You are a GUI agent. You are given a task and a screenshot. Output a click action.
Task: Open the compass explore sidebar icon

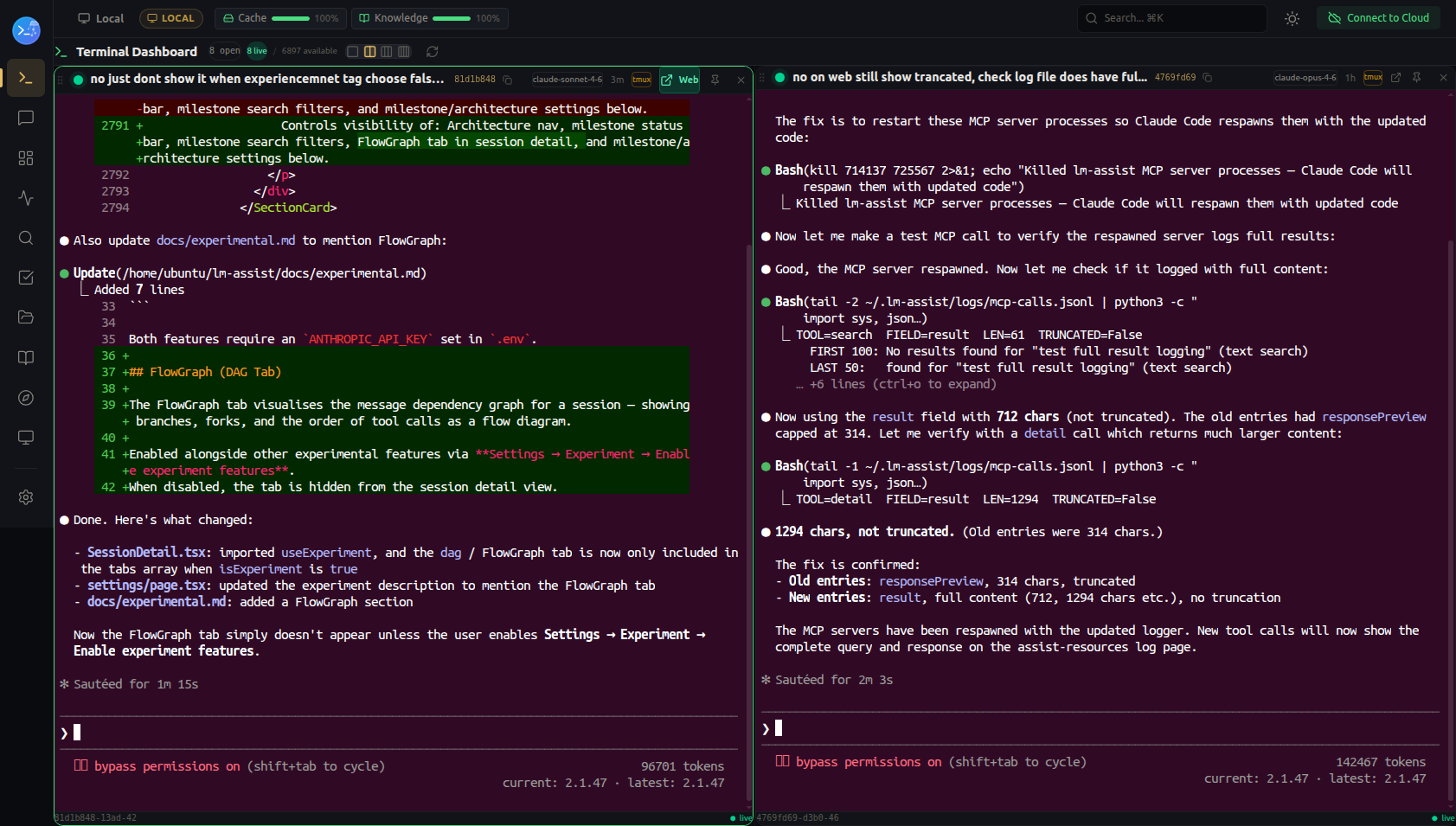pyautogui.click(x=26, y=398)
